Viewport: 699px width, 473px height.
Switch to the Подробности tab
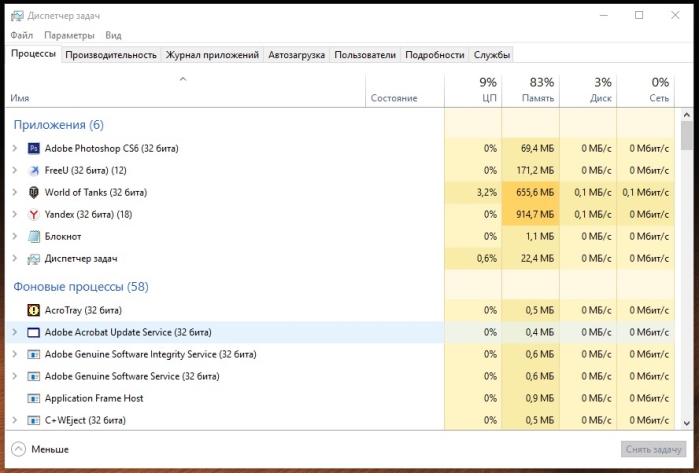click(435, 55)
